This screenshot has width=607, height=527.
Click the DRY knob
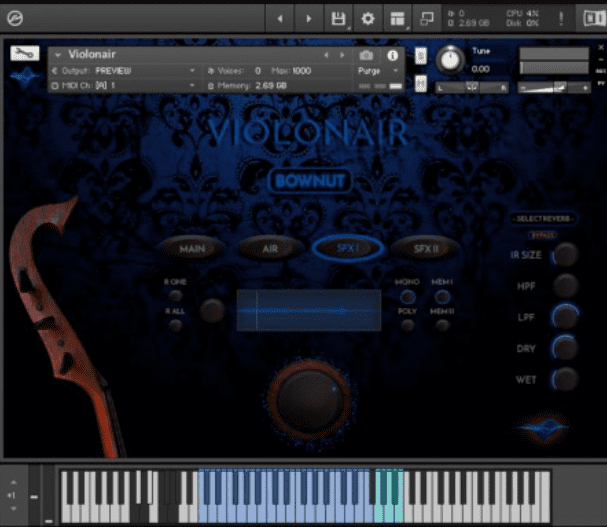[x=565, y=348]
